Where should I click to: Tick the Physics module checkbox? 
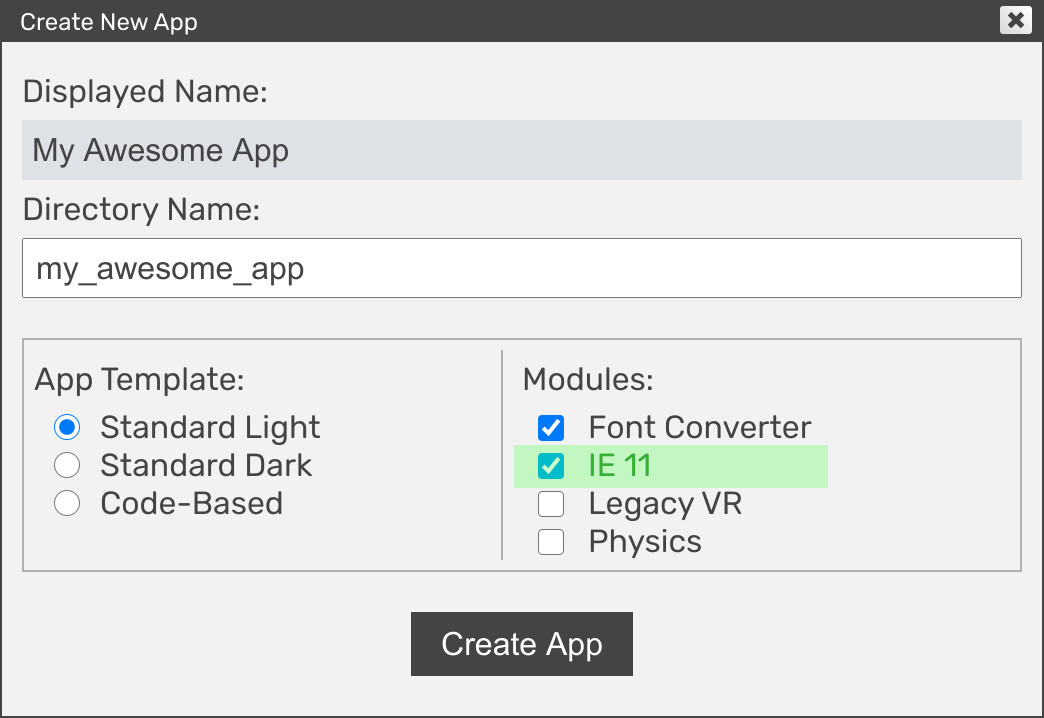[551, 542]
